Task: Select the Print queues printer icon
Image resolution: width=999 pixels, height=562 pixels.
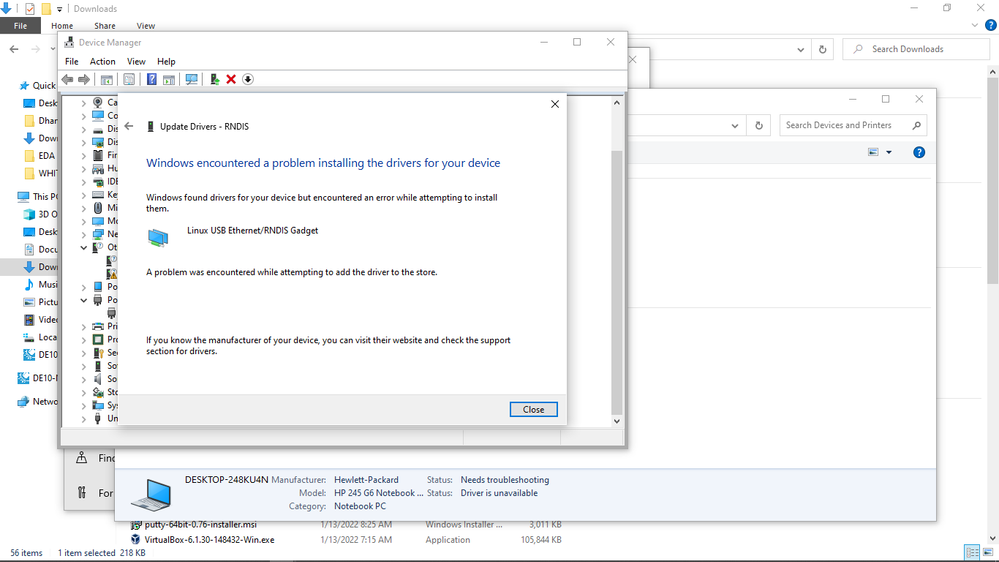Action: [x=97, y=326]
